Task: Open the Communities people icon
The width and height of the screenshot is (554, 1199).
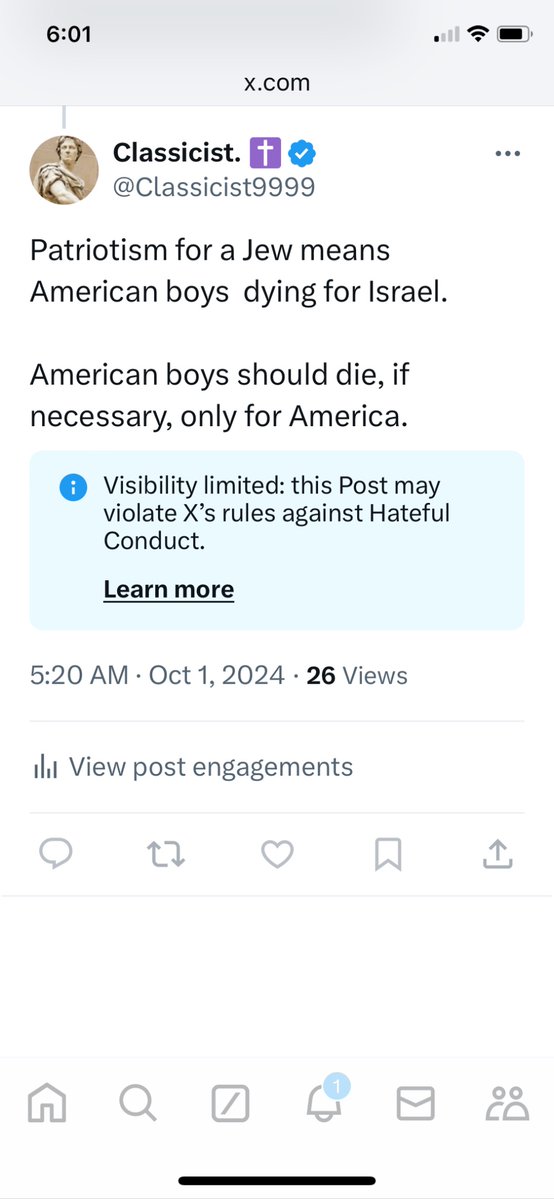Action: (x=507, y=1104)
